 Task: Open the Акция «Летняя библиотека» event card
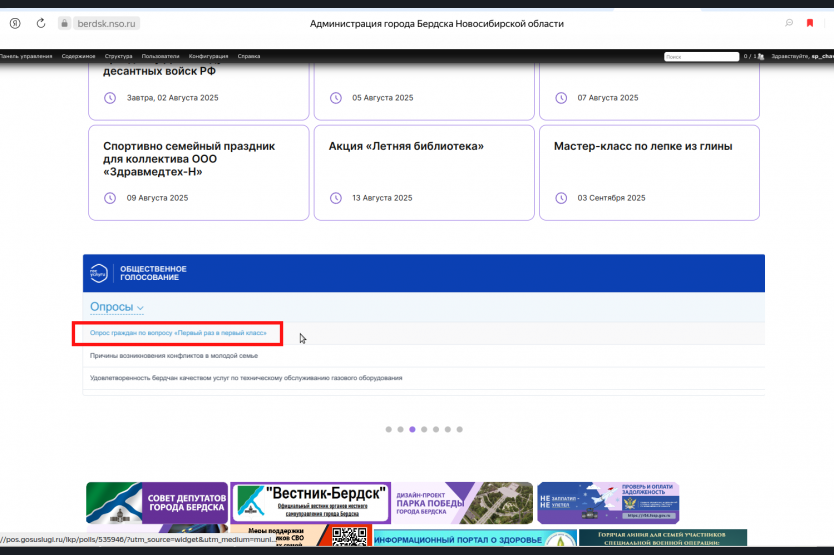tap(424, 171)
